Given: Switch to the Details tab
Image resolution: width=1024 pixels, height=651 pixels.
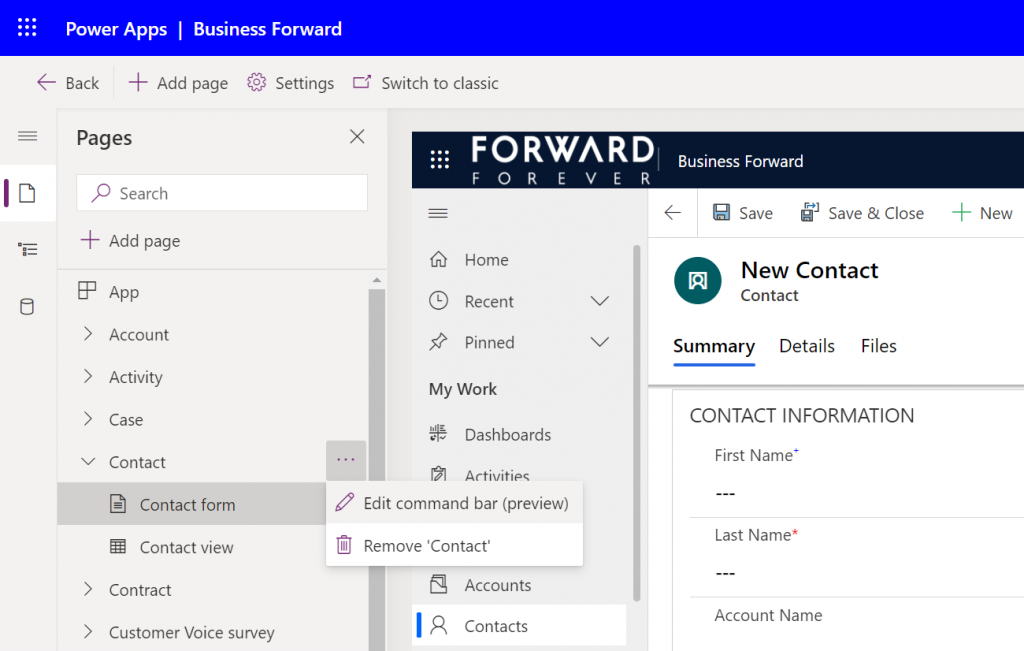Looking at the screenshot, I should coord(807,346).
